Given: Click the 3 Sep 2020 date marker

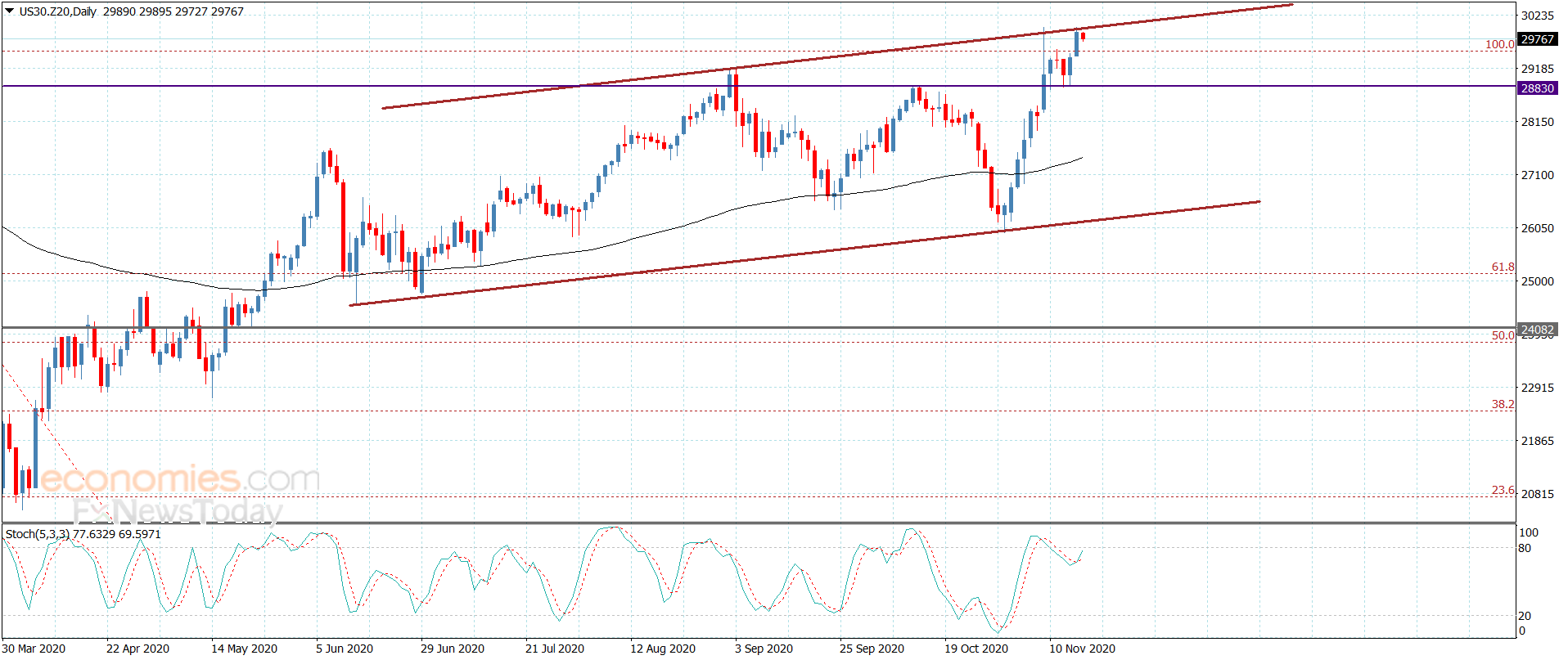Looking at the screenshot, I should click(x=764, y=649).
